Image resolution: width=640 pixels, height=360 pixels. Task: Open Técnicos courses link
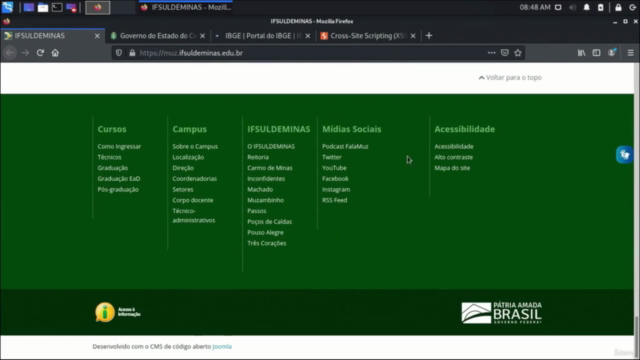click(x=109, y=157)
